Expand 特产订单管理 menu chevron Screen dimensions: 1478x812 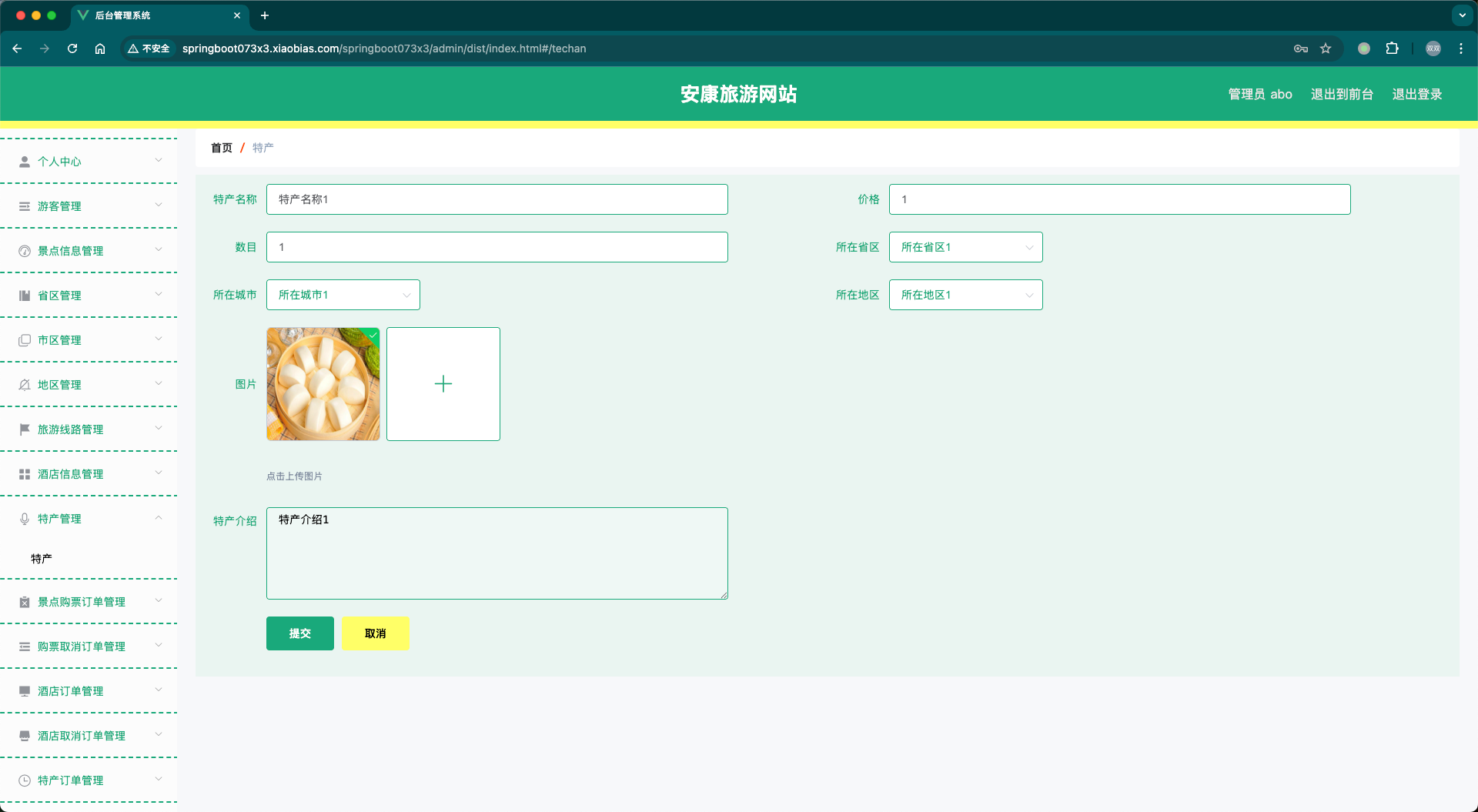(x=159, y=779)
